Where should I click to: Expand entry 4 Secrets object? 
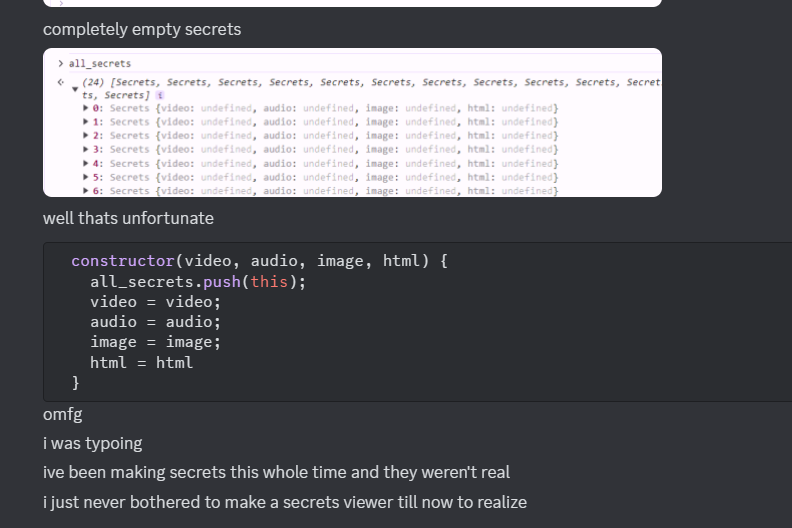(x=86, y=163)
